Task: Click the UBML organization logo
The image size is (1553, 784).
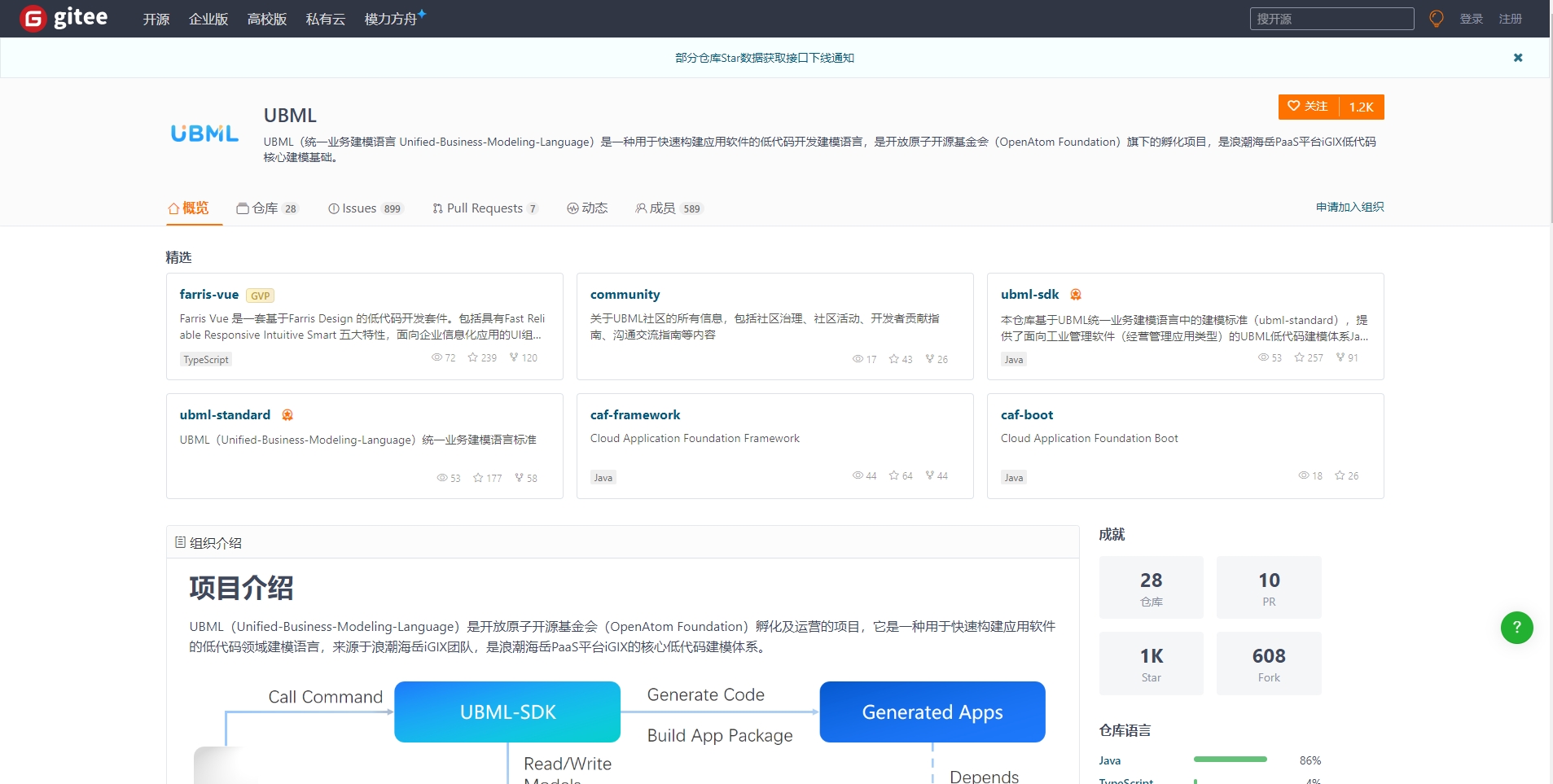Action: [x=204, y=134]
